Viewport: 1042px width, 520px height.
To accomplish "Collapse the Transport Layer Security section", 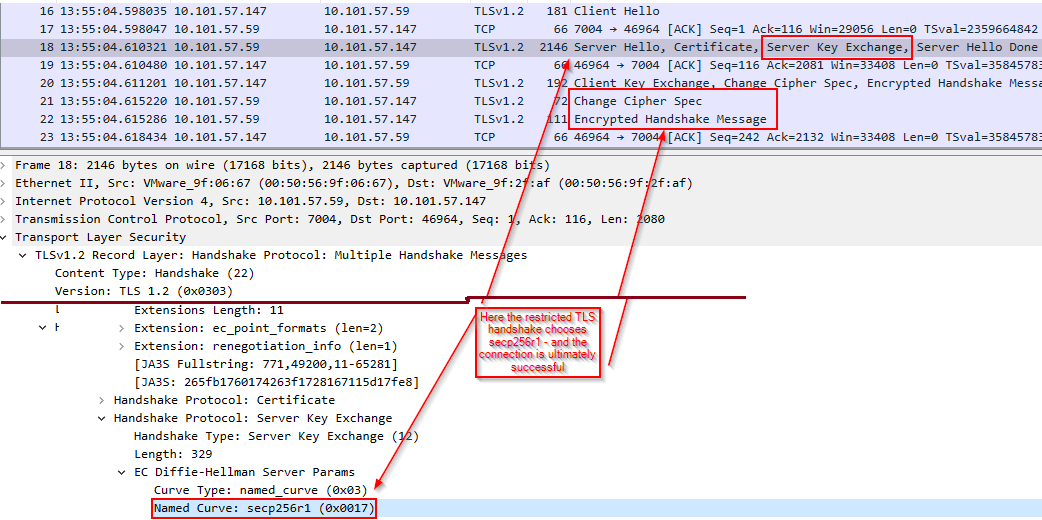I will 5,237.
